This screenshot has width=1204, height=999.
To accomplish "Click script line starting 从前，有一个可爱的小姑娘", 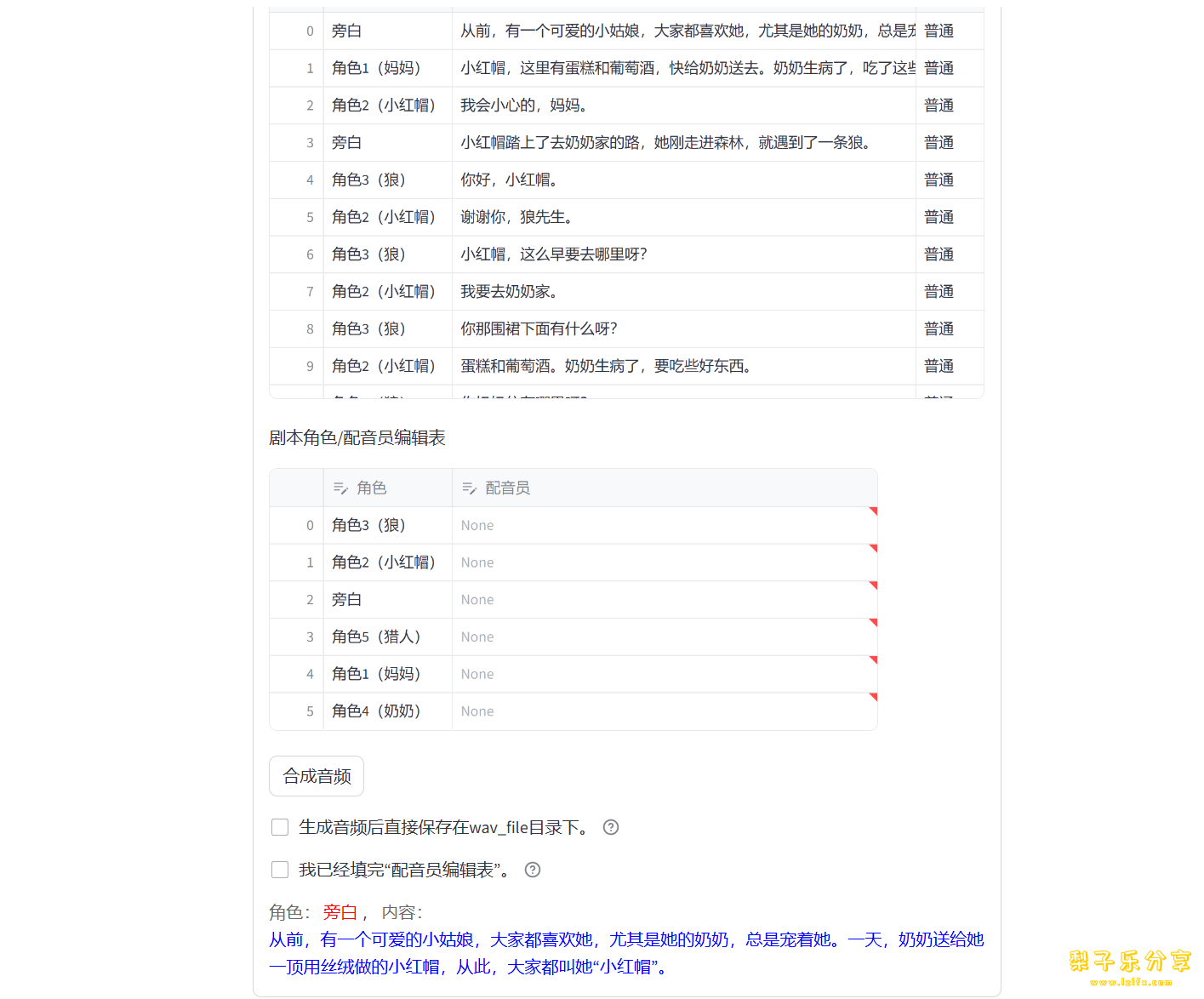I will 683,31.
